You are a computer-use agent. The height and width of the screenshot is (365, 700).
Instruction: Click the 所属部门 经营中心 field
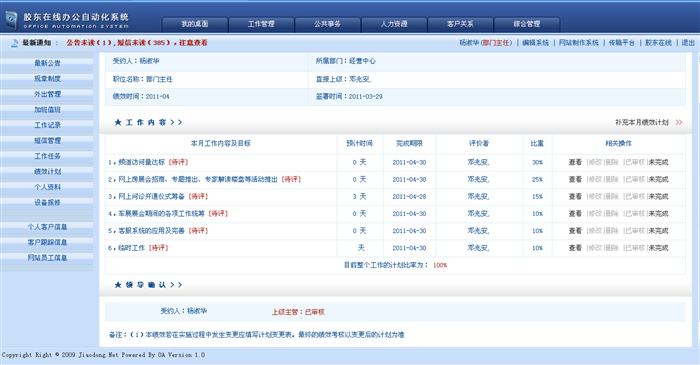click(x=346, y=61)
